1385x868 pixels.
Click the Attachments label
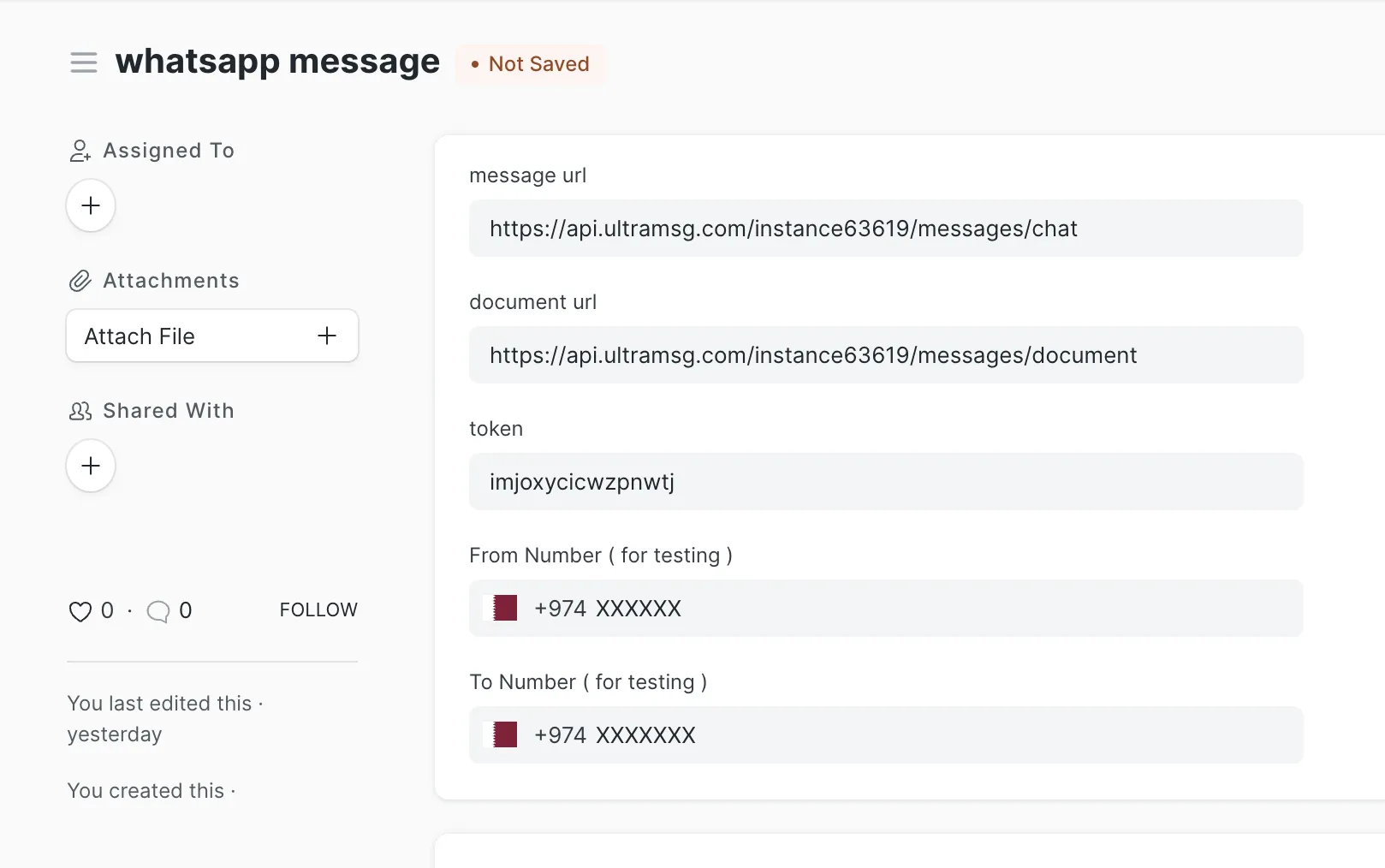pyautogui.click(x=171, y=281)
